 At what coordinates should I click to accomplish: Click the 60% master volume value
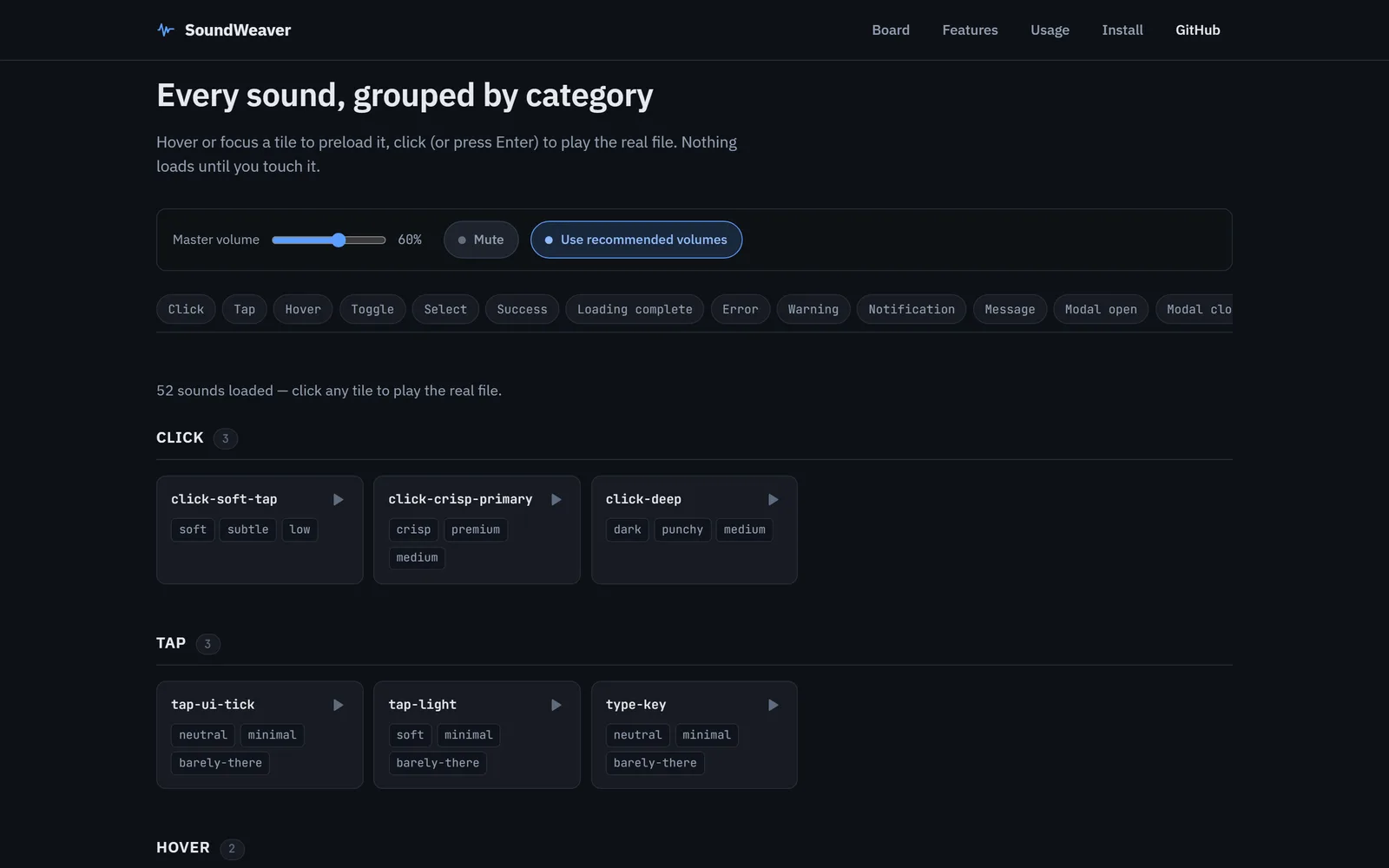point(410,240)
